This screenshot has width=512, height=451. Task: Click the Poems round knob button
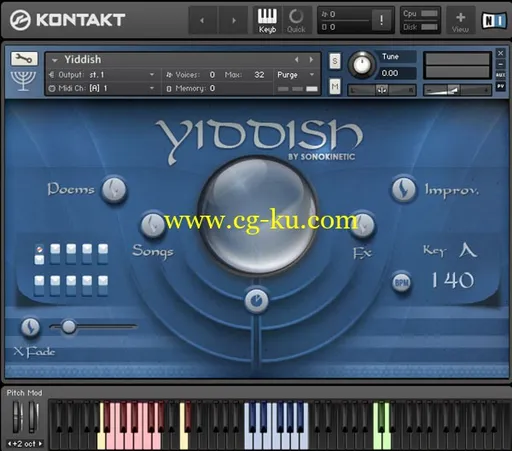click(x=114, y=189)
